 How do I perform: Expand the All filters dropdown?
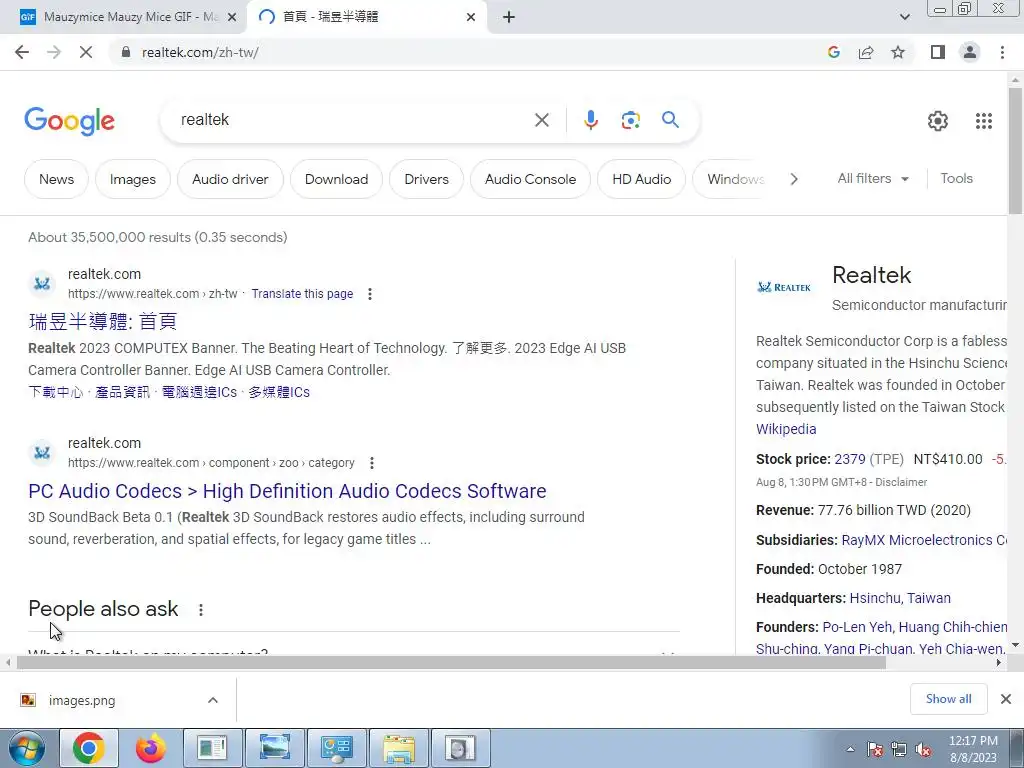(x=873, y=178)
